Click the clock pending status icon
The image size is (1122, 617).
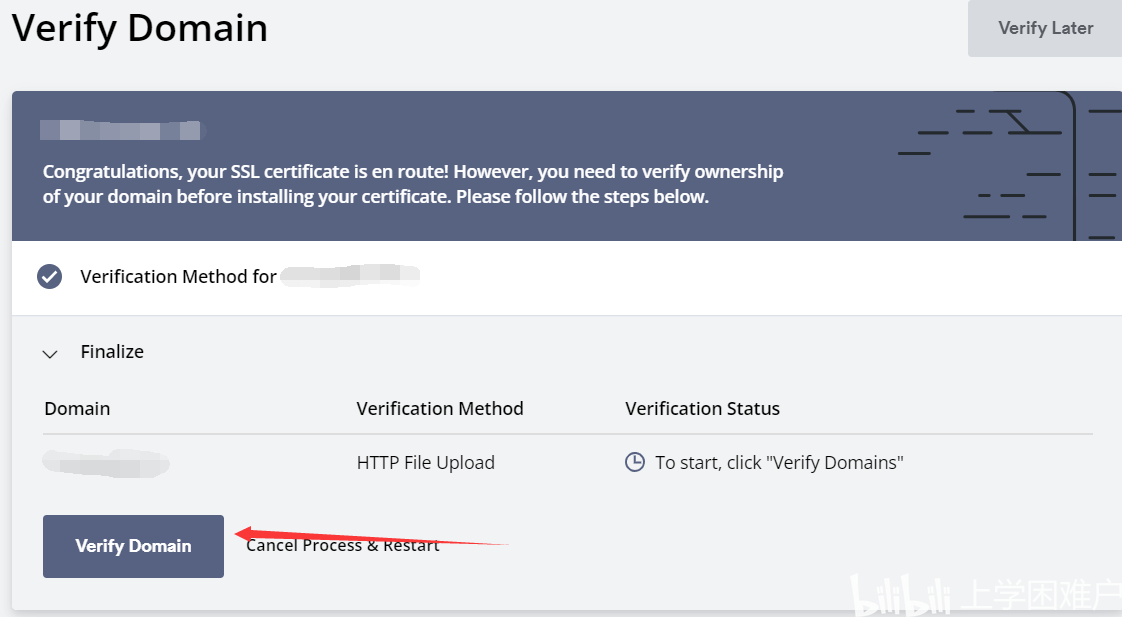coord(635,462)
